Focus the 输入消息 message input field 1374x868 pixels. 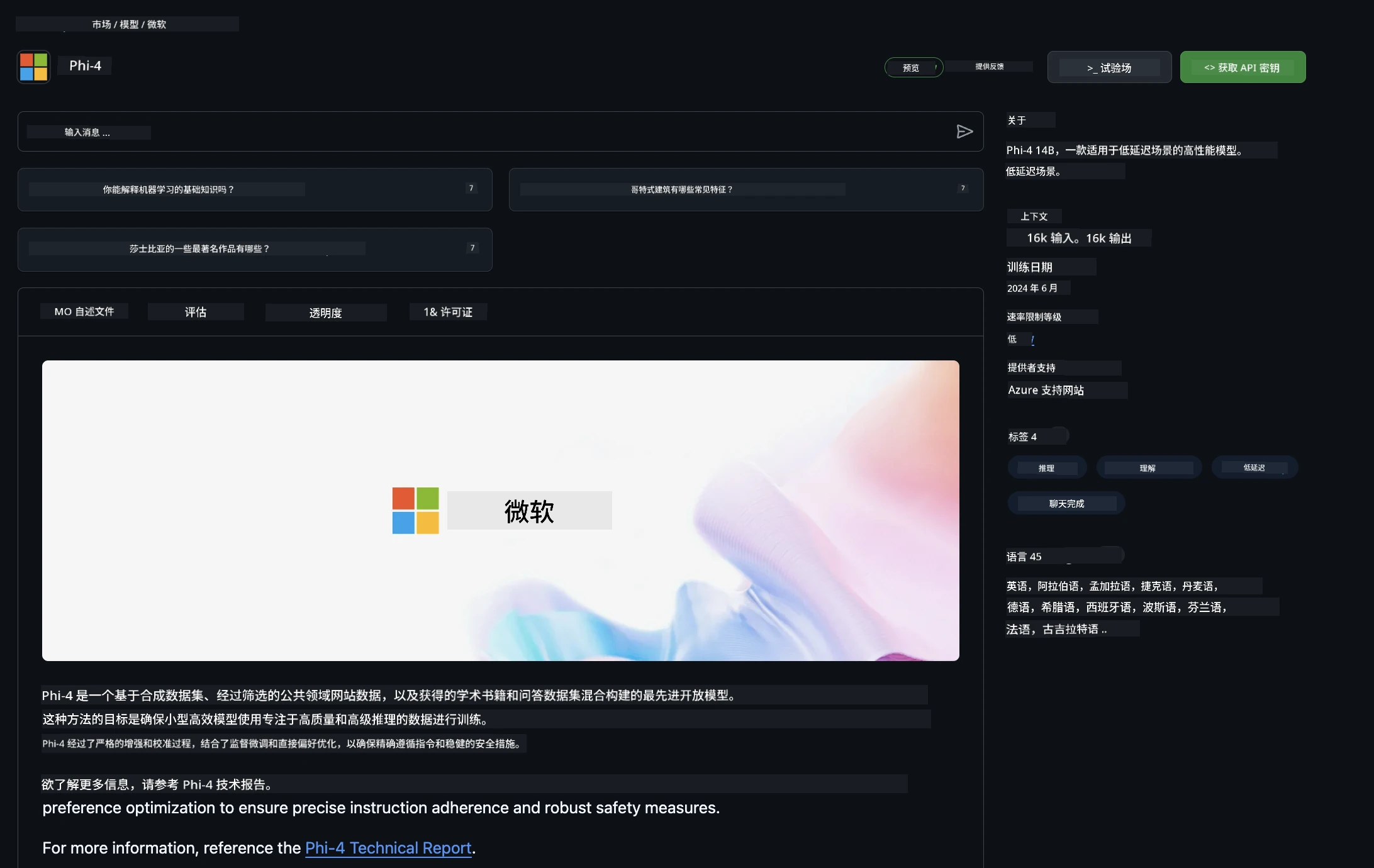tap(500, 131)
